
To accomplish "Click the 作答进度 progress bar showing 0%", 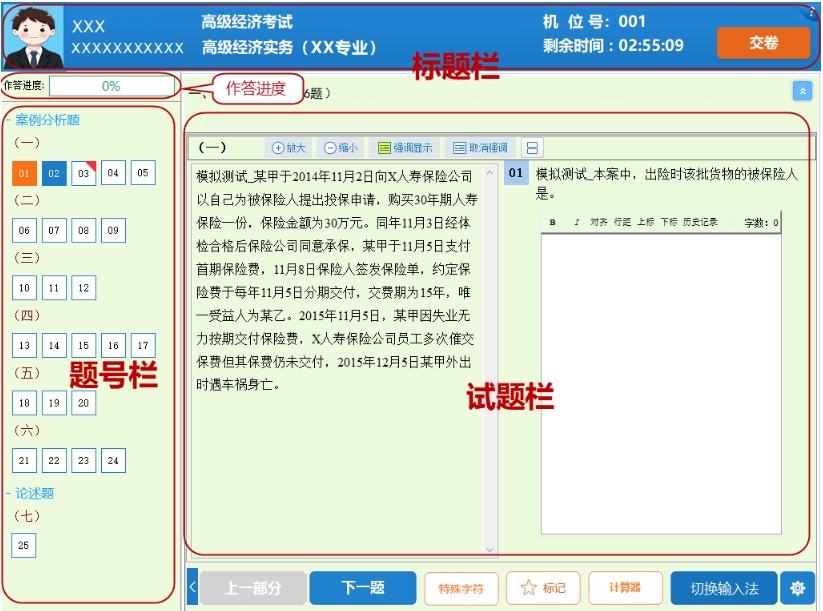I will click(111, 86).
